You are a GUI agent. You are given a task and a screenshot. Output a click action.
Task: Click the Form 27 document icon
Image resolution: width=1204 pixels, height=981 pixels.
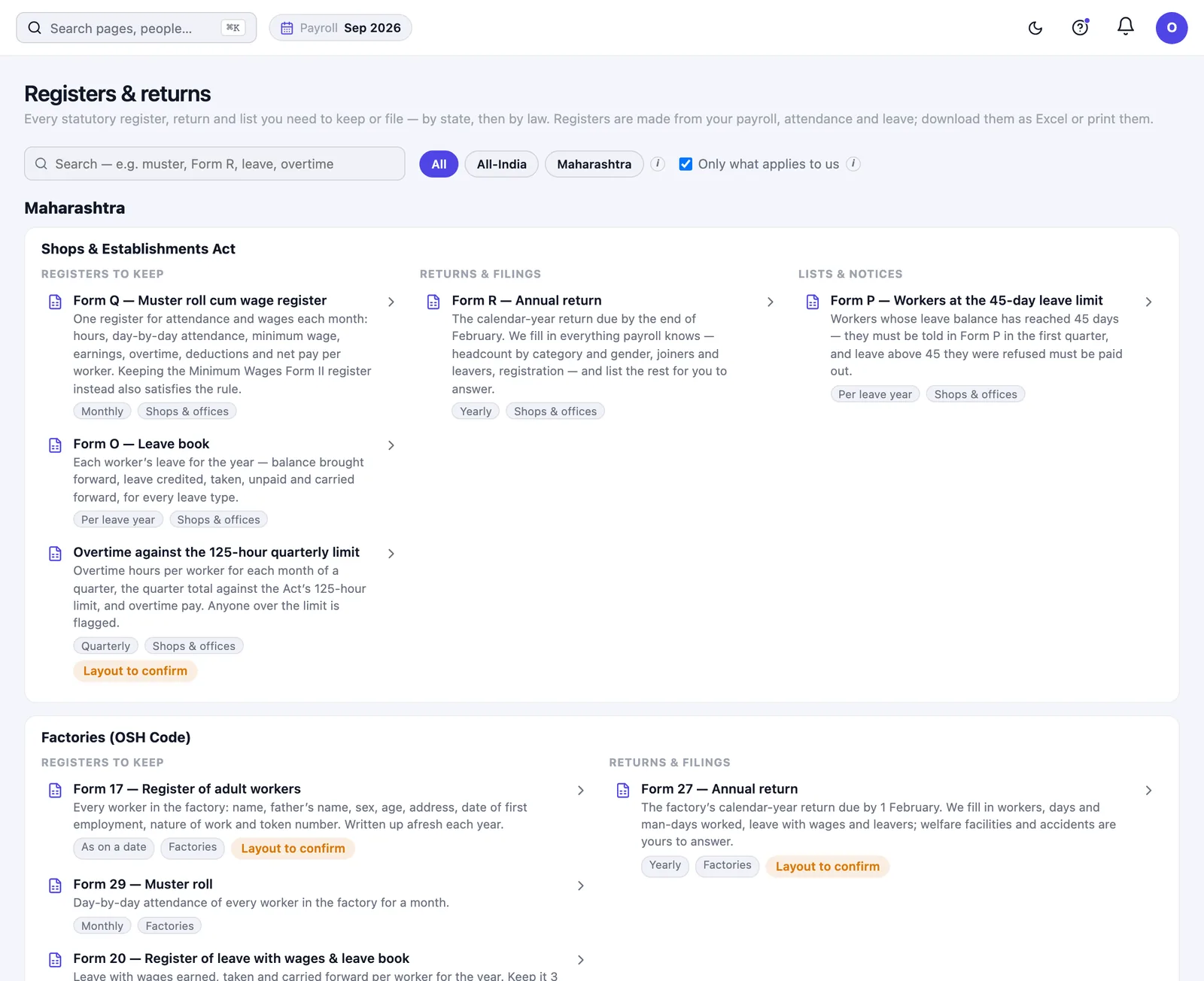tap(623, 790)
